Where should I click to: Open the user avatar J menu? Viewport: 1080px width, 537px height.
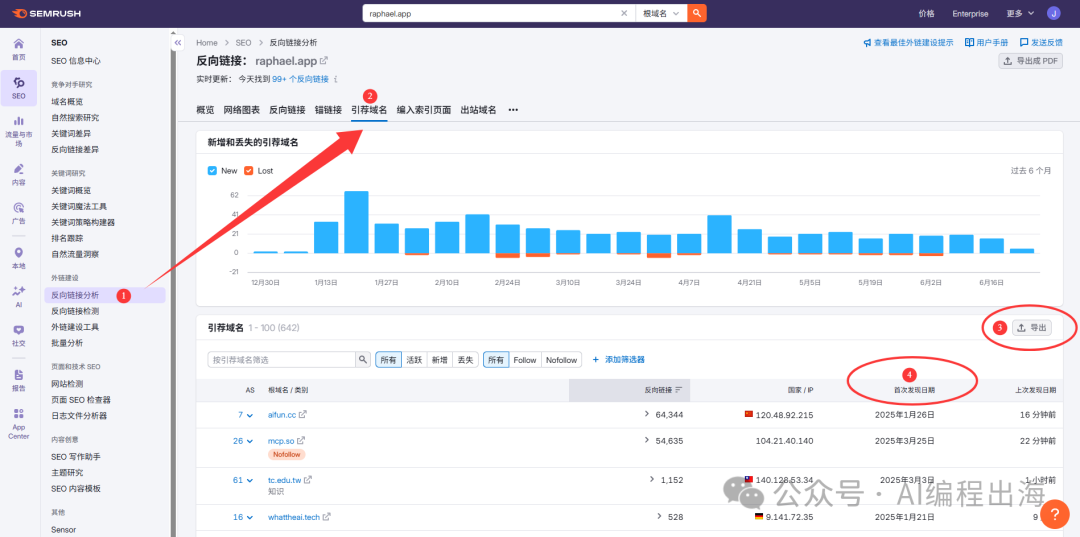point(1053,13)
